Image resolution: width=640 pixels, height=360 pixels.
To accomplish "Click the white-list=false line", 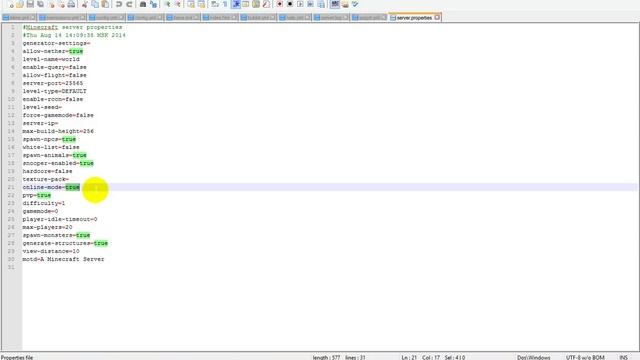I will (51, 147).
